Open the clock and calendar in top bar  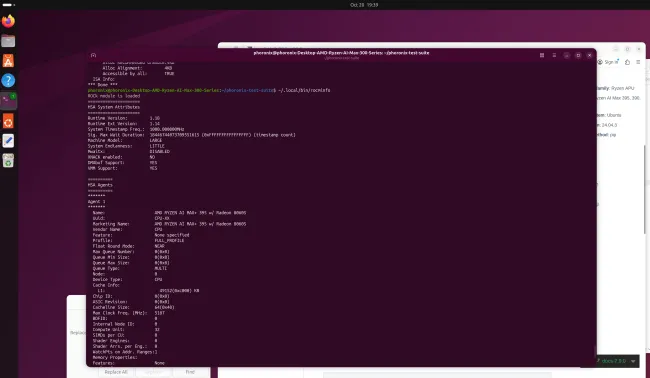(364, 5)
